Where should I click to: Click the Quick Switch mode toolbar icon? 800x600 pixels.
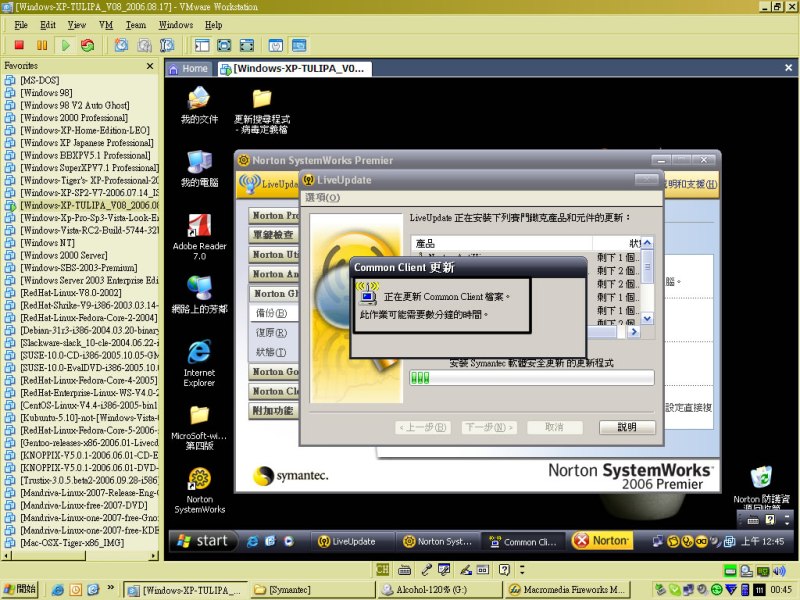tap(247, 45)
